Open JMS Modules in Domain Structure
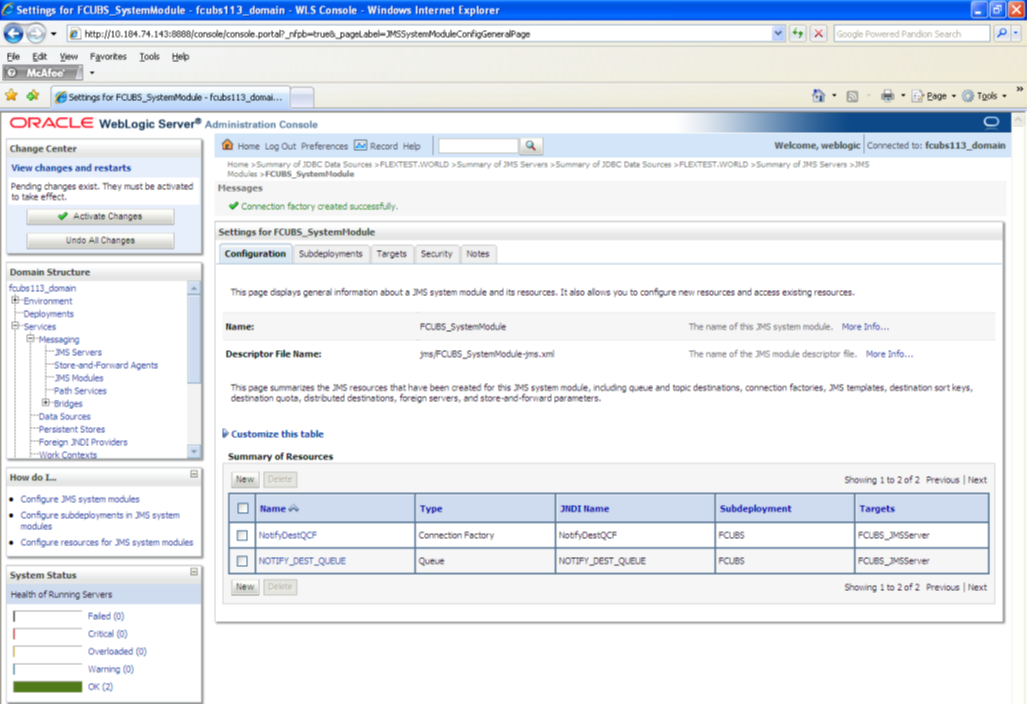This screenshot has height=704, width=1027. coord(79,378)
